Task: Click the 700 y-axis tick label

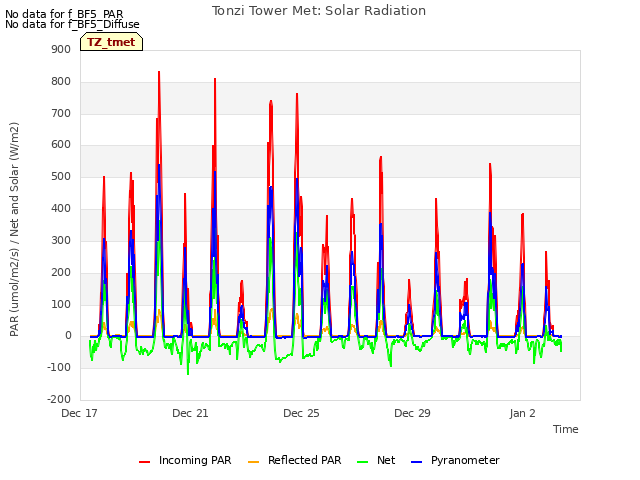Action: click(61, 113)
